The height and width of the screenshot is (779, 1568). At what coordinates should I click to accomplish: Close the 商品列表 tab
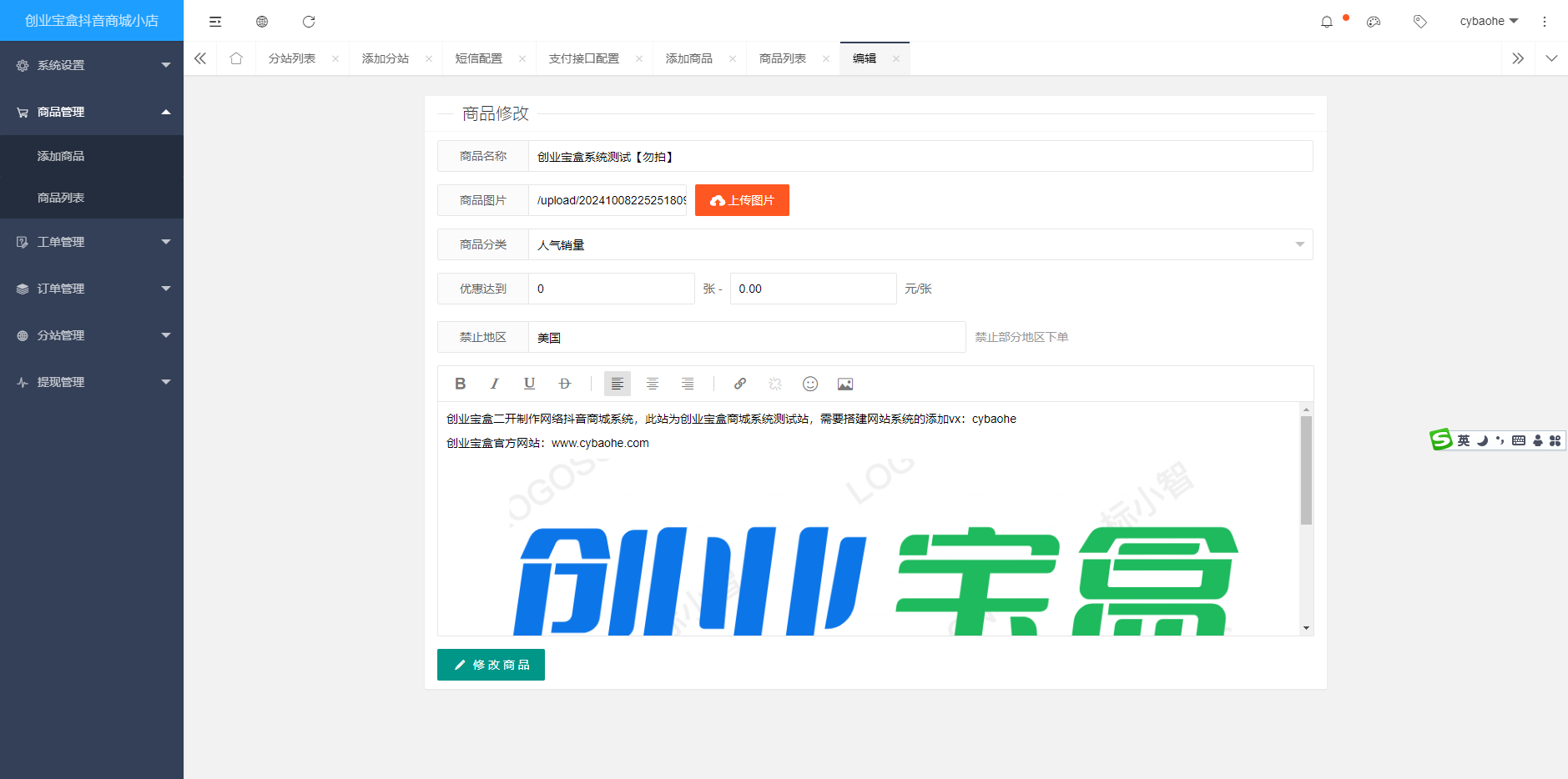(826, 58)
